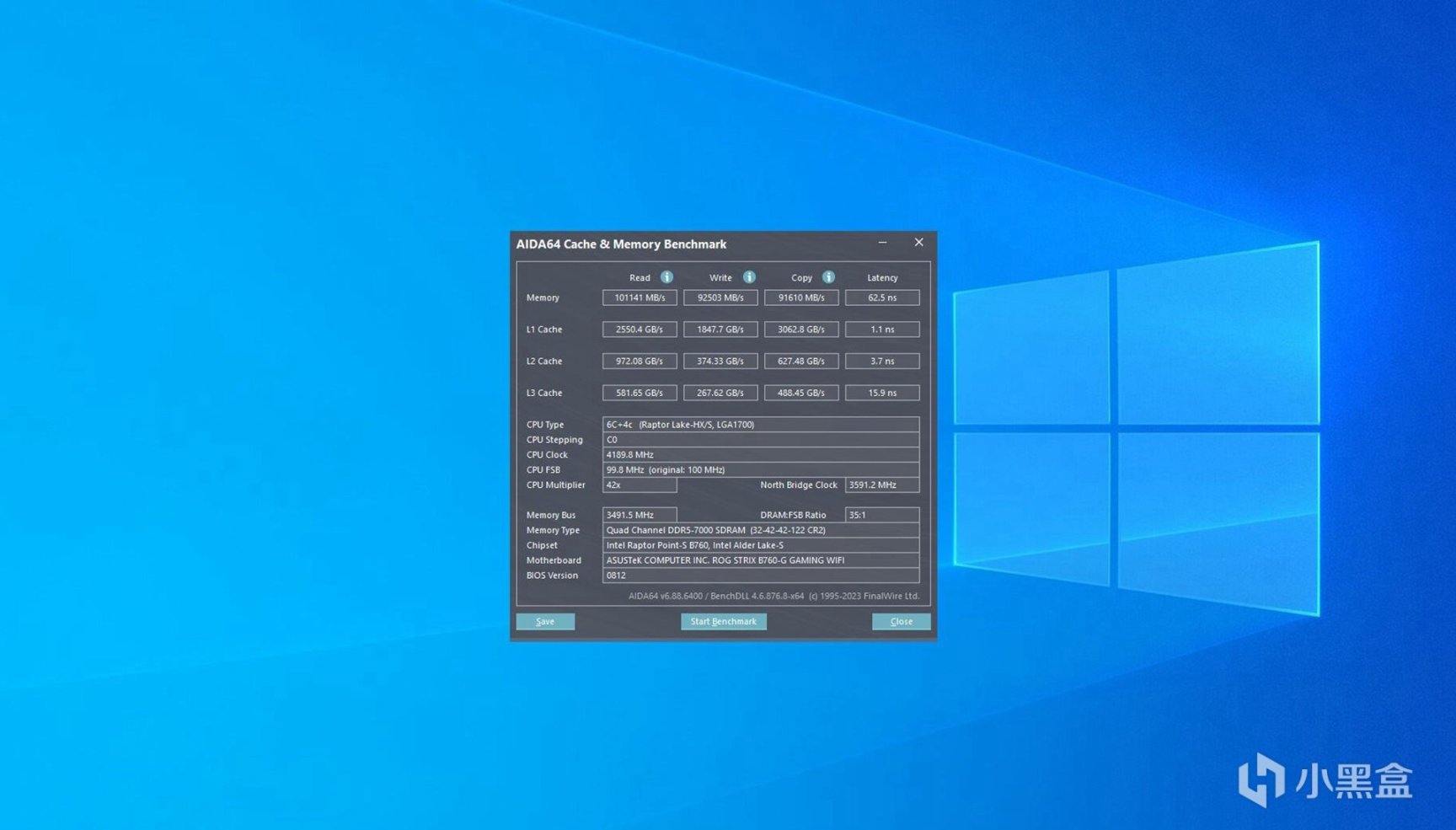
Task: Click the CPU FSB label
Action: point(543,470)
